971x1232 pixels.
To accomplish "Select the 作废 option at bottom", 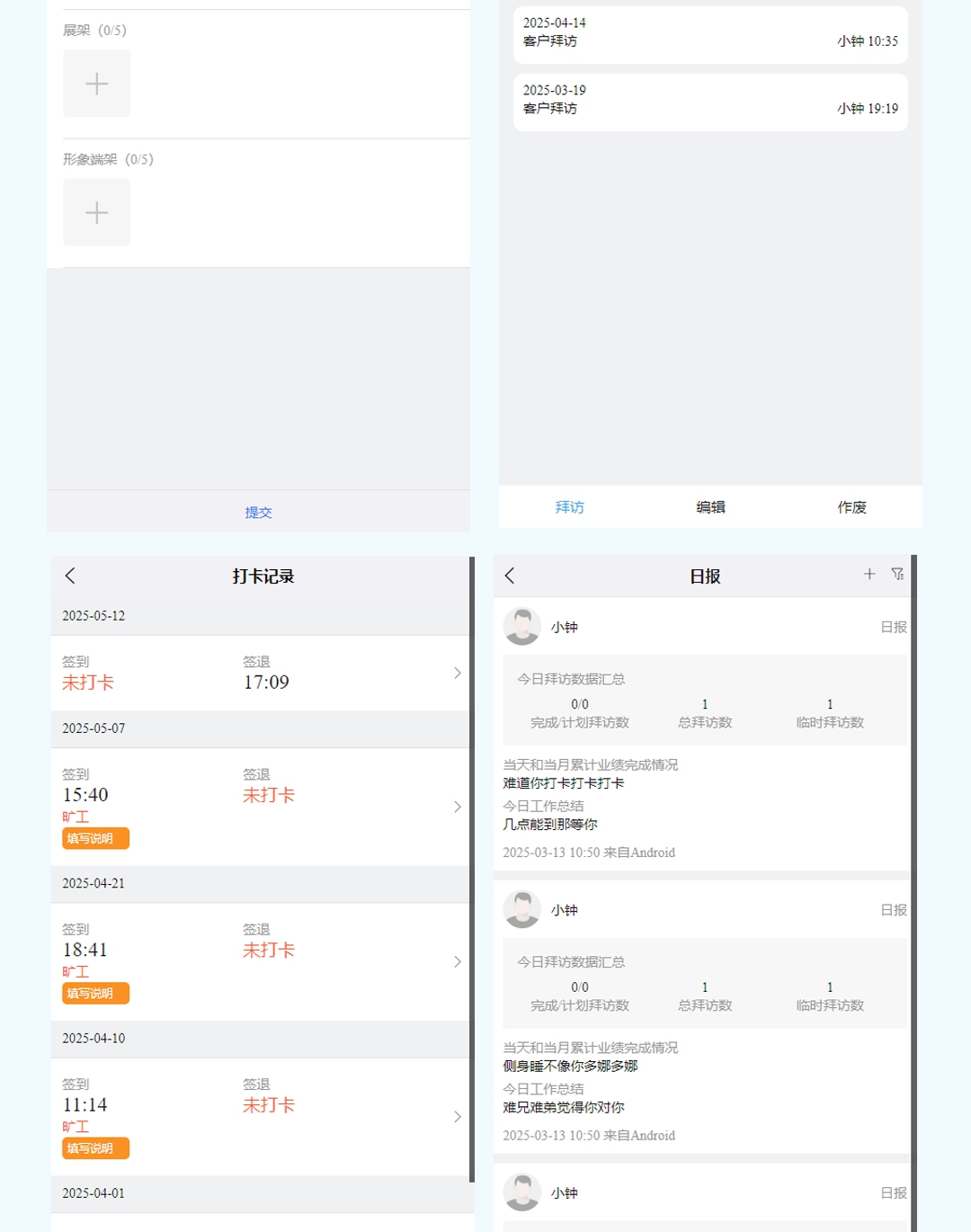I will coord(851,507).
